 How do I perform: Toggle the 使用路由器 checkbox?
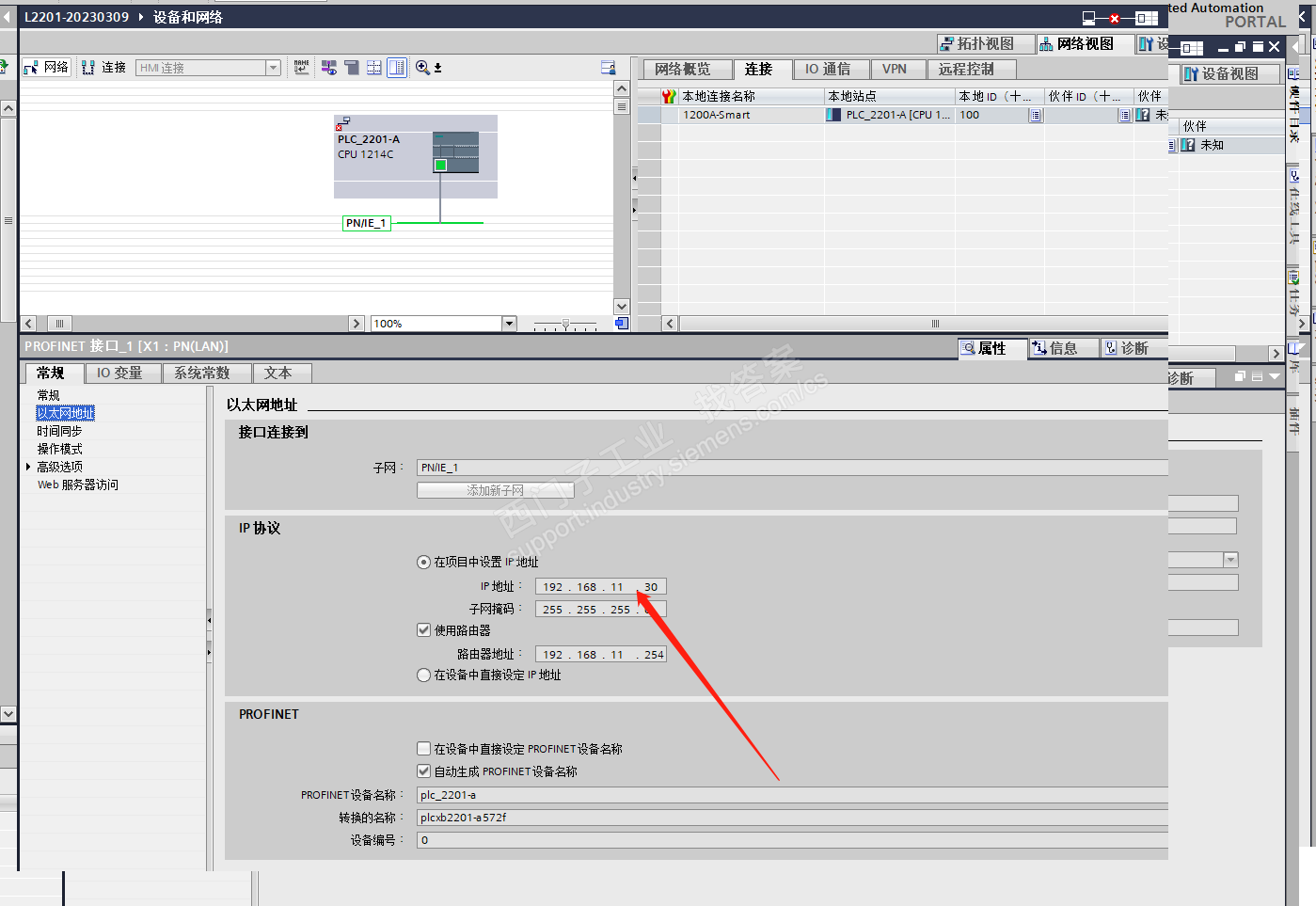423,630
